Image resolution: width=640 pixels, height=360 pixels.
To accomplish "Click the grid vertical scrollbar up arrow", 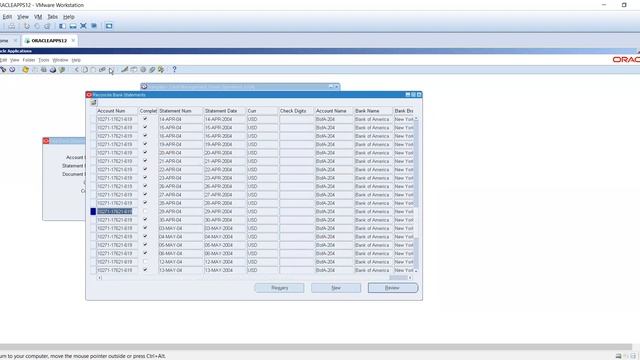I will click(x=416, y=119).
